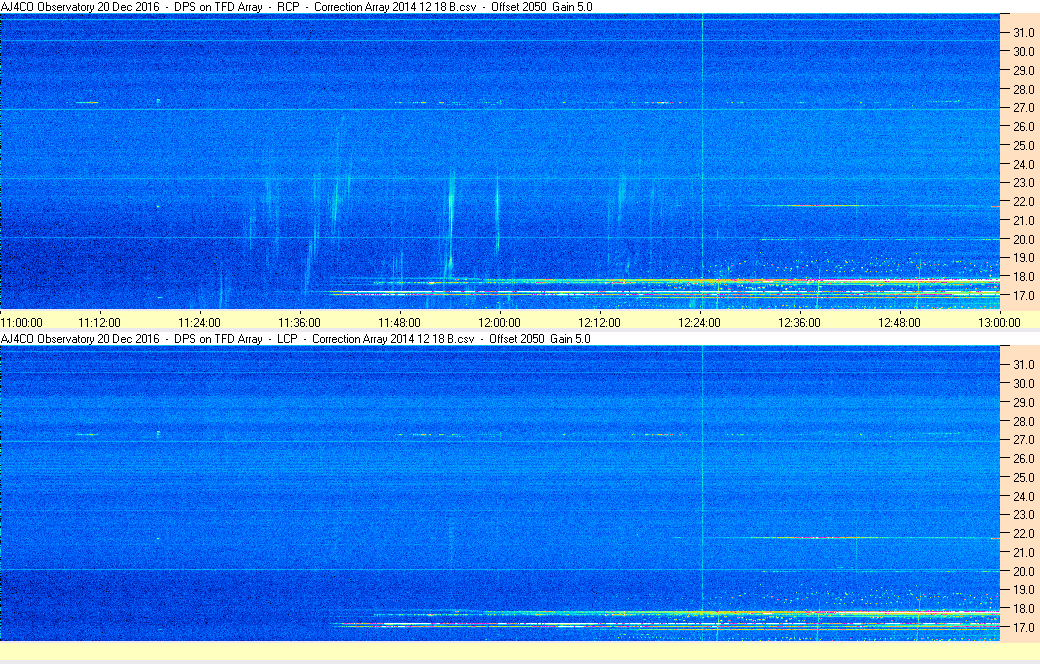The height and width of the screenshot is (664, 1040).
Task: Pick the 12:12:00 time axis label
Action: point(600,322)
